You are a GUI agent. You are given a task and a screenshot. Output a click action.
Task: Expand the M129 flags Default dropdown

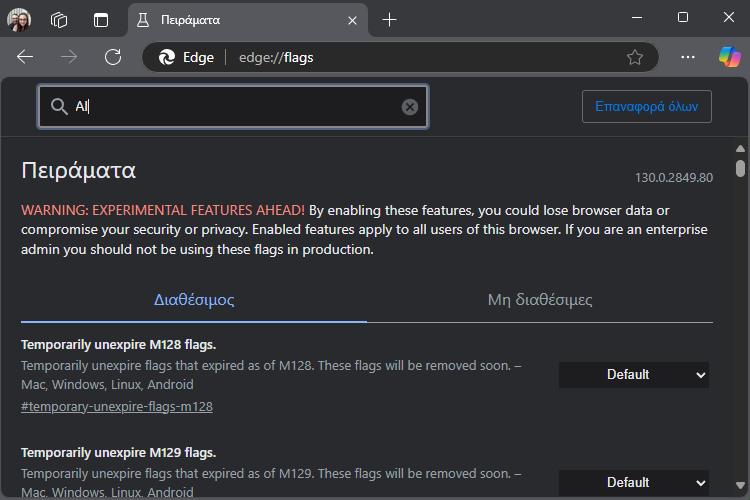[634, 482]
